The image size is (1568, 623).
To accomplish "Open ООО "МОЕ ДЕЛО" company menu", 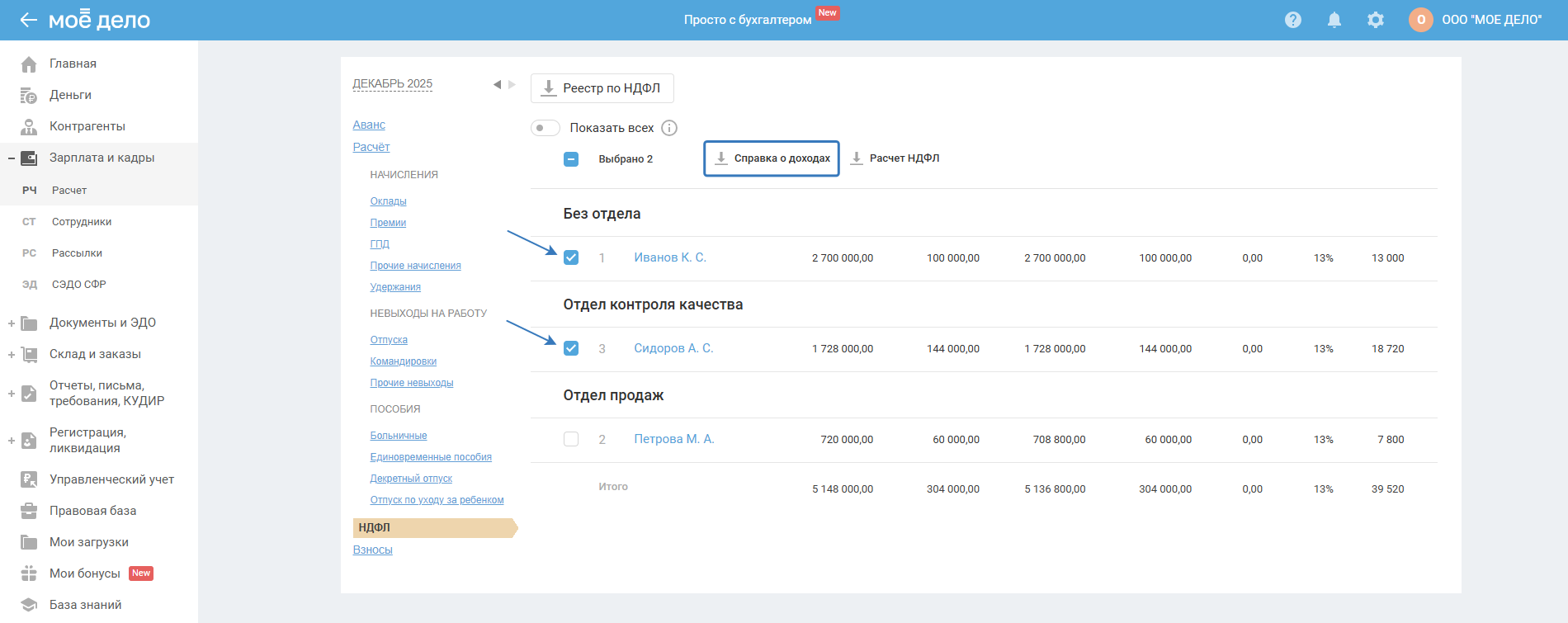I will point(1491,20).
